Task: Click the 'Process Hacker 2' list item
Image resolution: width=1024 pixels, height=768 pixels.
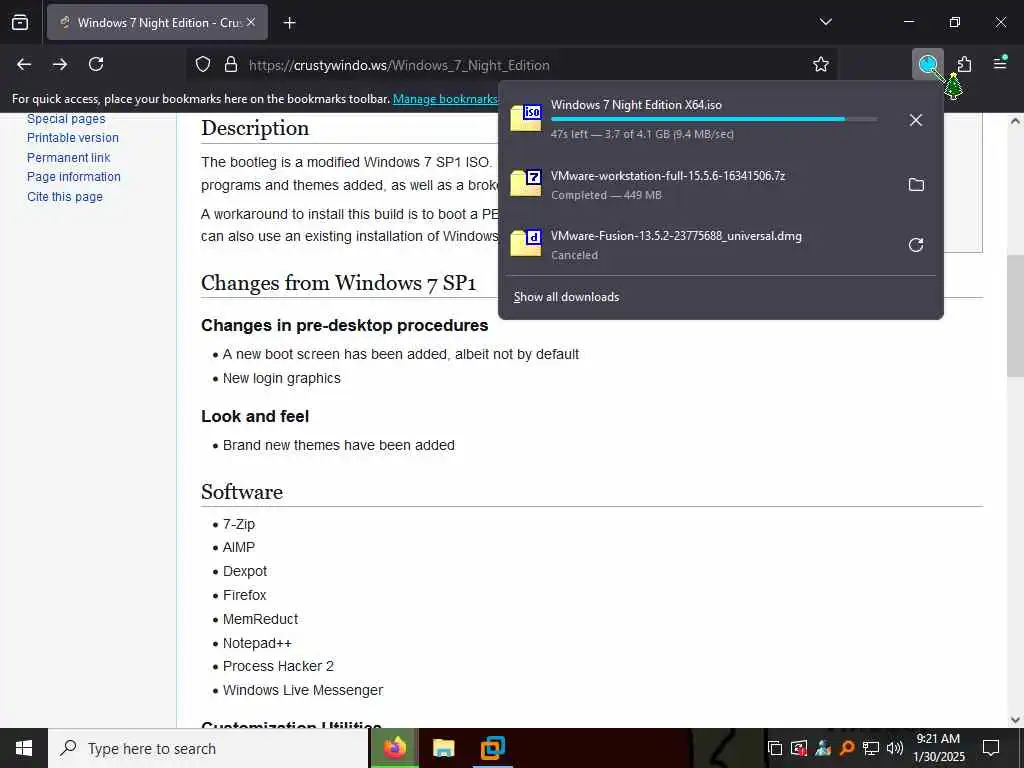Action: click(x=278, y=666)
